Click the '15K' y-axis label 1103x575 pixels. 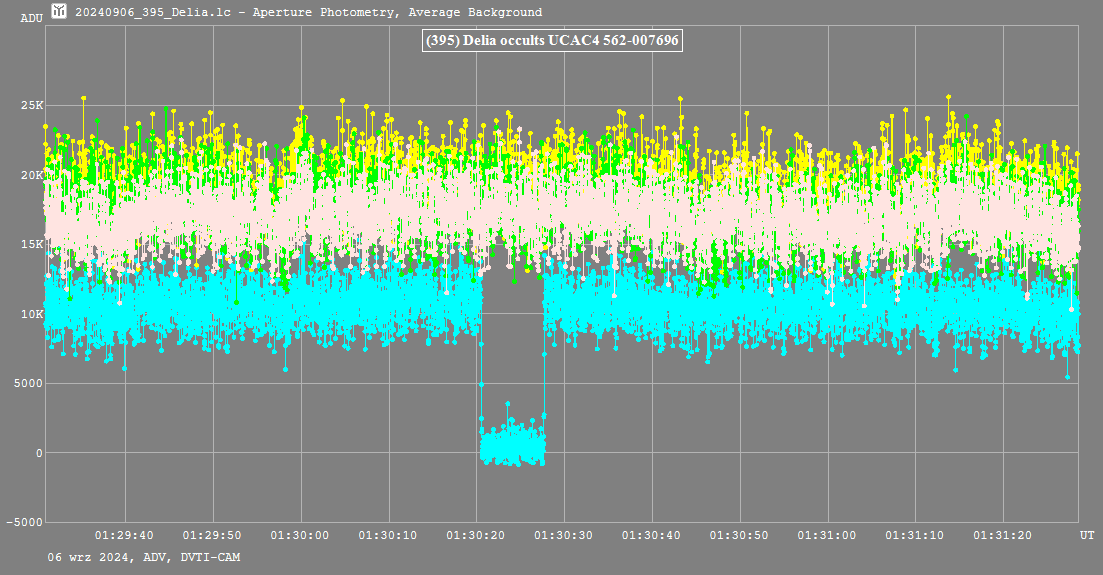point(32,245)
